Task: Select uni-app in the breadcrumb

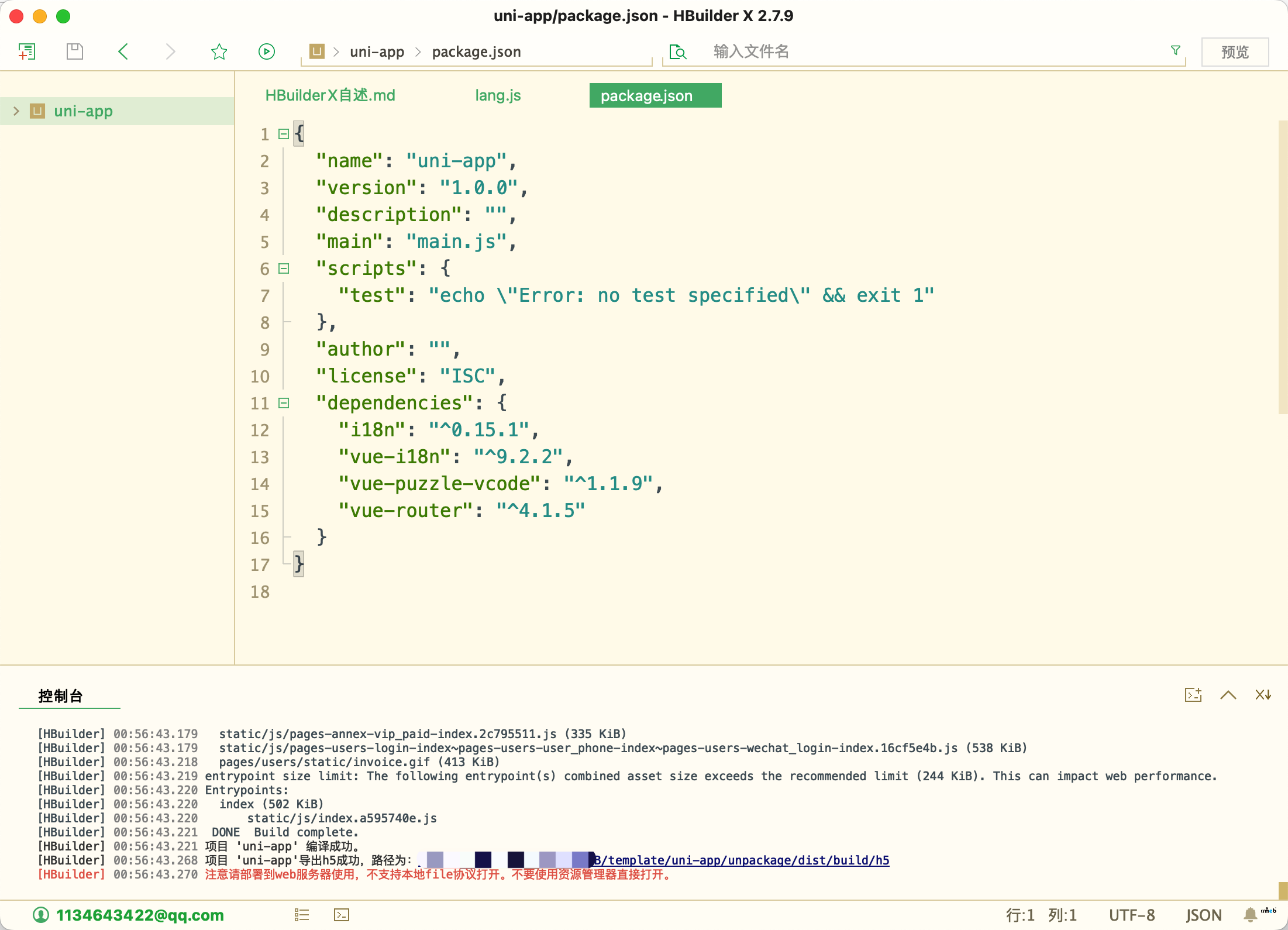Action: click(x=377, y=51)
